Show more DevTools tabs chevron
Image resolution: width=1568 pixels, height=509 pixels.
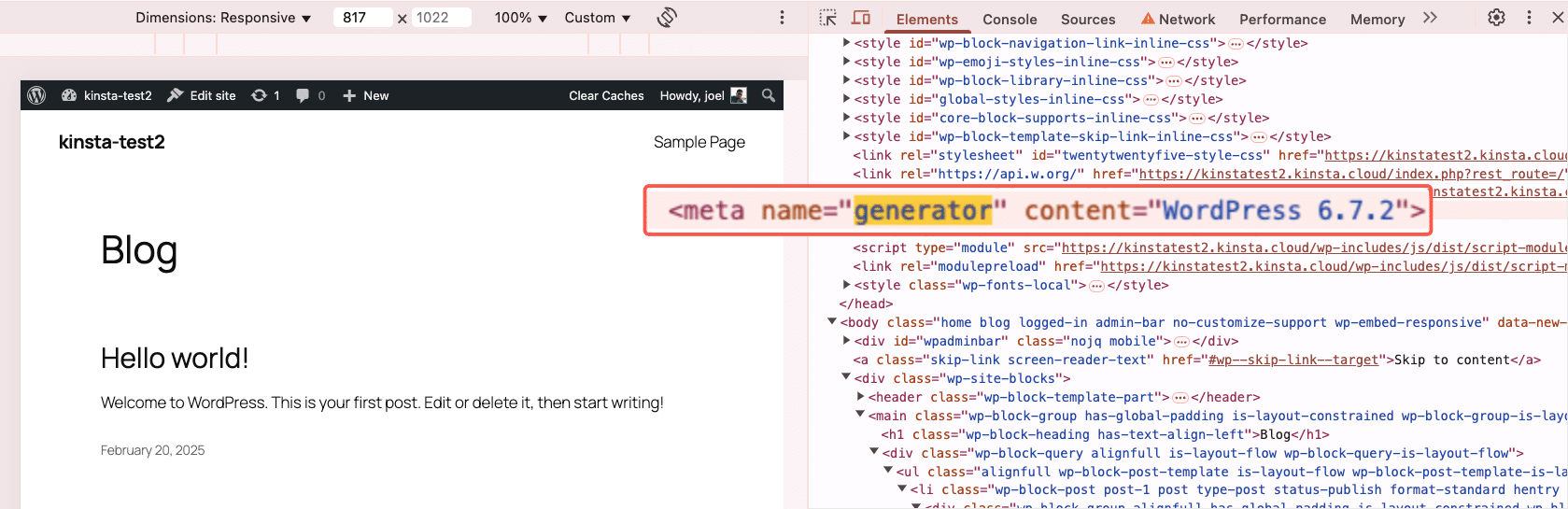pyautogui.click(x=1430, y=18)
